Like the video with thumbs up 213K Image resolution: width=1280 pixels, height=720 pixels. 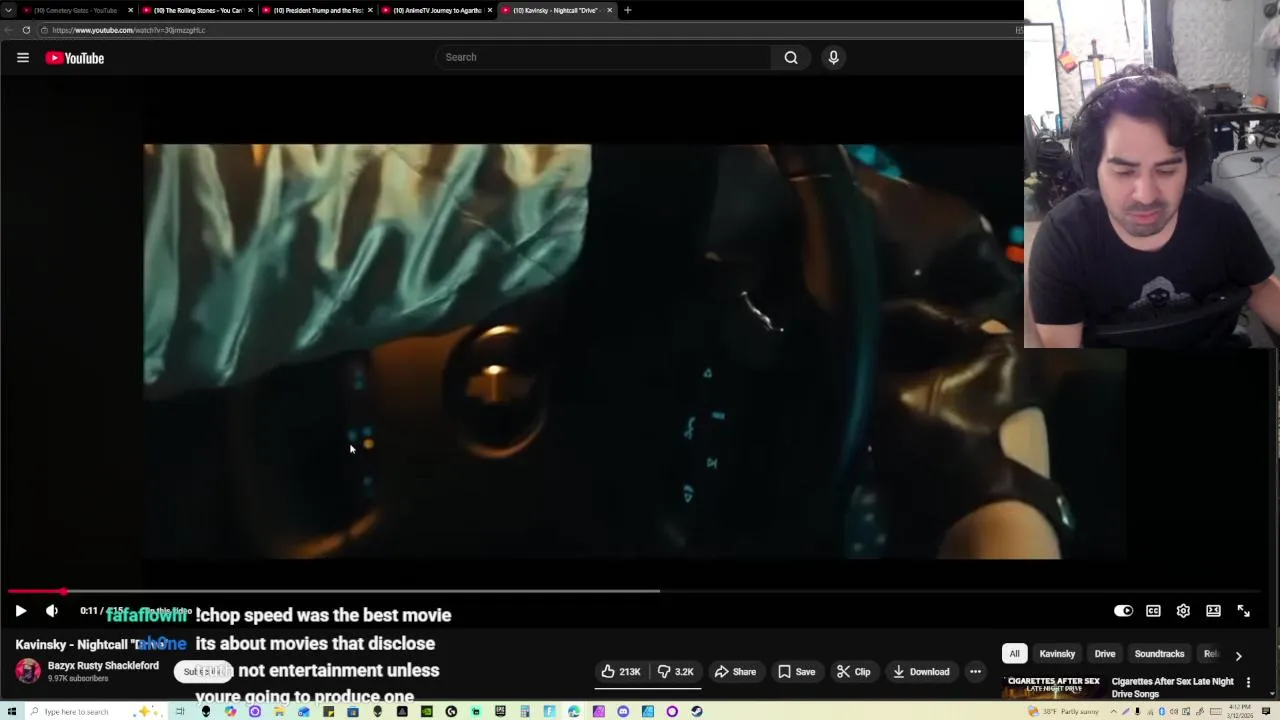click(621, 672)
